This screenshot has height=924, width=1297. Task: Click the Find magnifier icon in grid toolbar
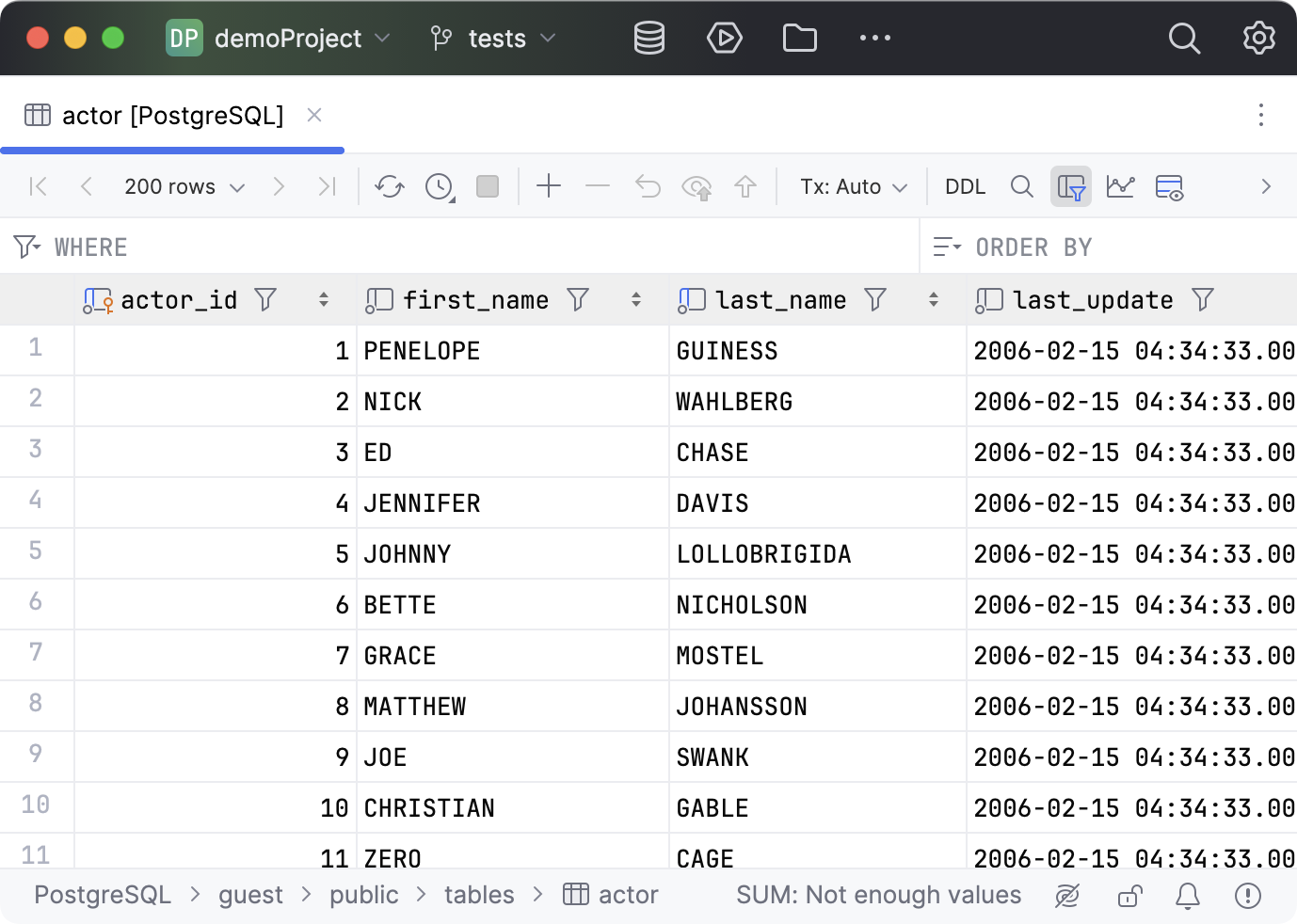click(1021, 186)
